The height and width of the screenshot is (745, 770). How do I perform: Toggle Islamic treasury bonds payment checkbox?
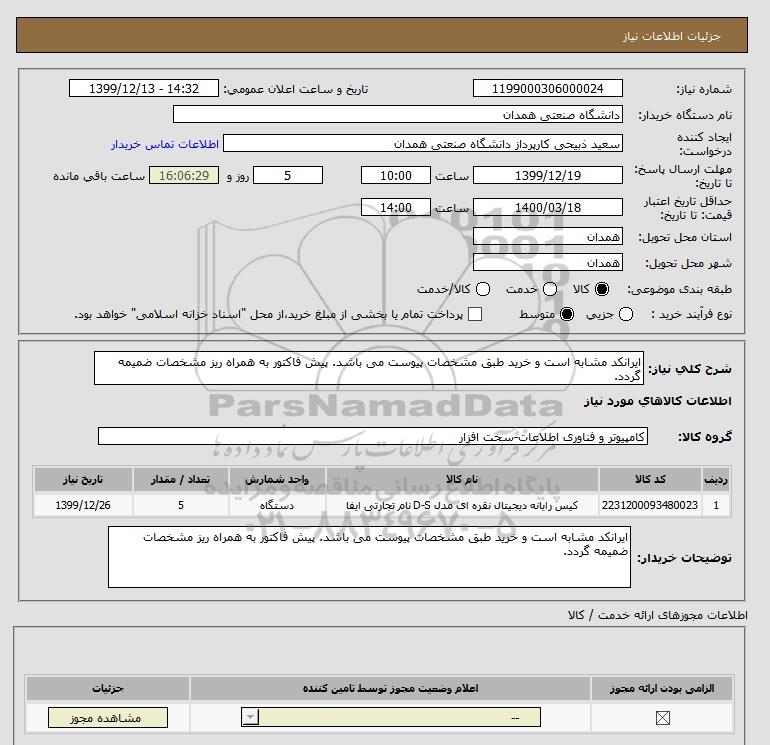pyautogui.click(x=475, y=314)
